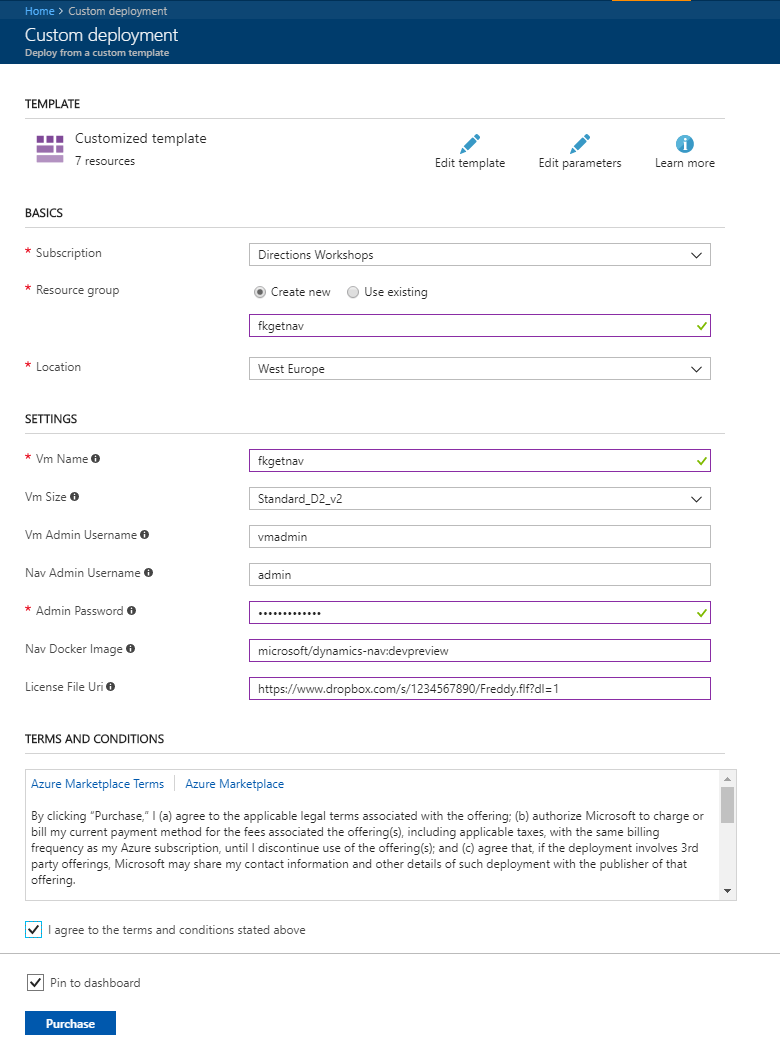Viewport: 780px width, 1044px height.
Task: Open the Learn more info icon
Action: click(x=685, y=144)
